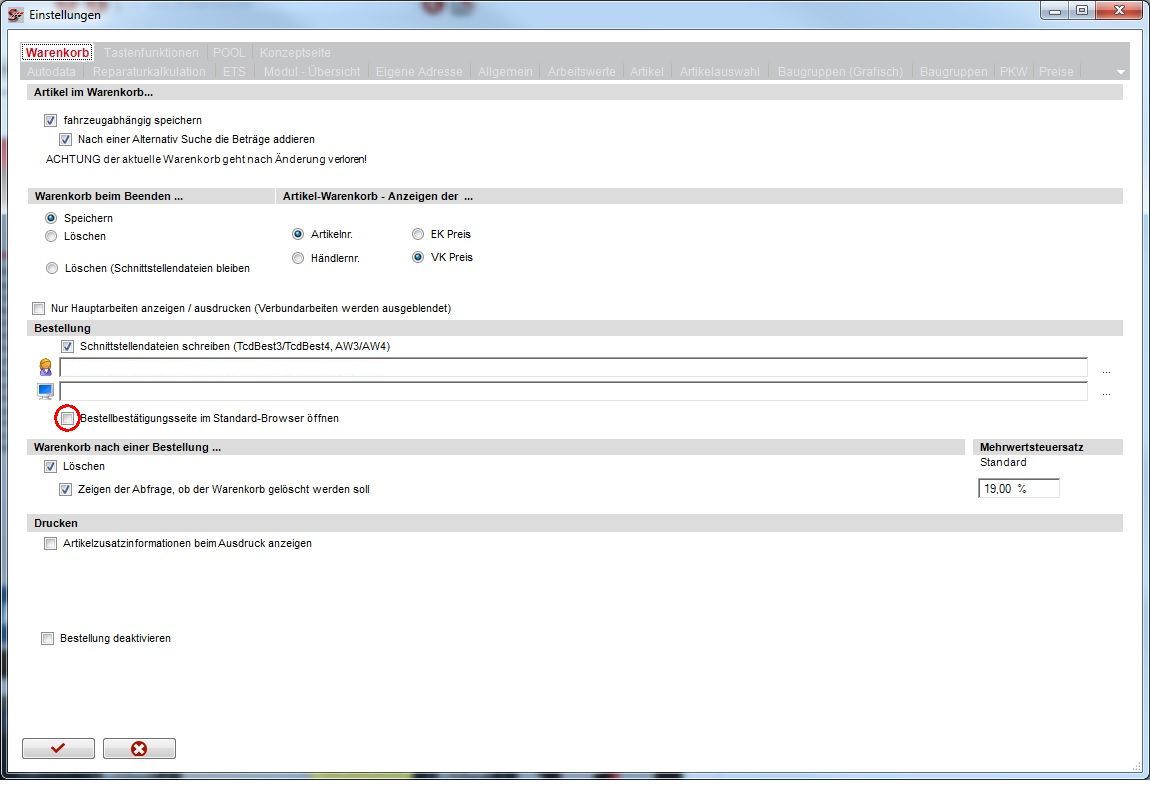Click the 19,00 % tax rate field
Viewport: 1150px width, 795px height.
(1019, 488)
